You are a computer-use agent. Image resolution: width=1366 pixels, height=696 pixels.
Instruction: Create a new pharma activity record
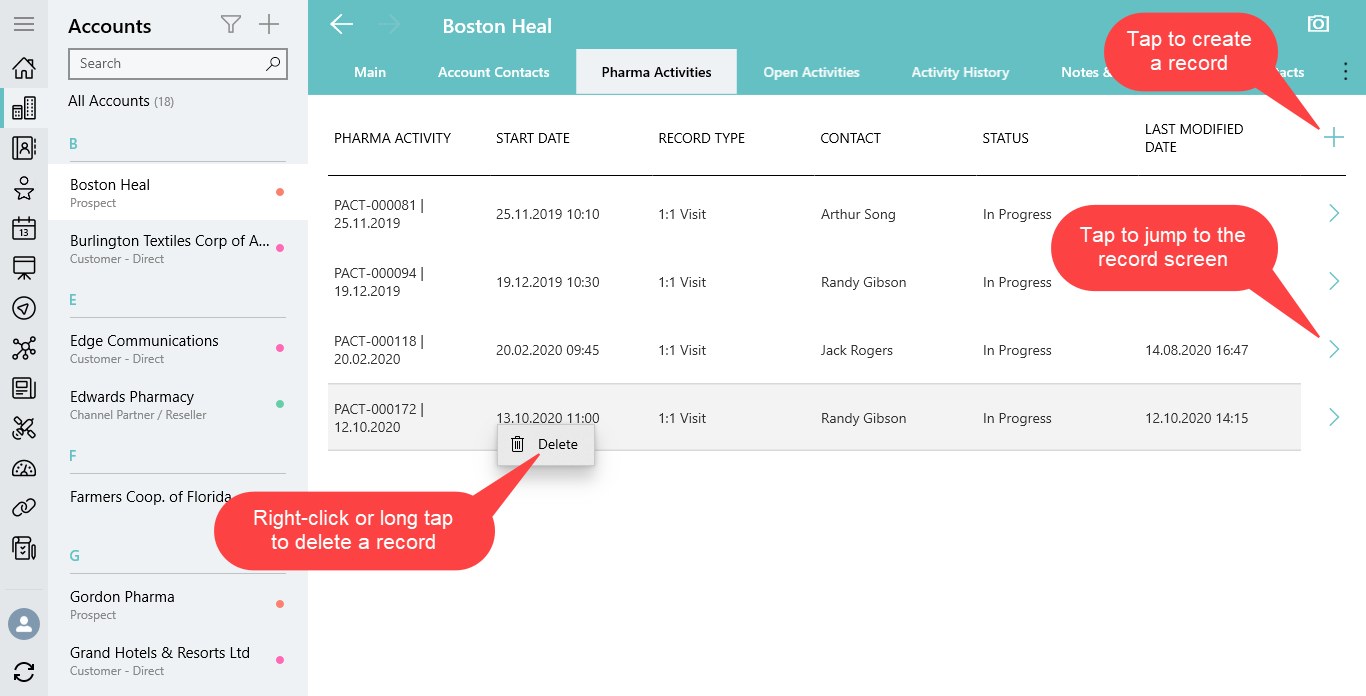(x=1333, y=138)
